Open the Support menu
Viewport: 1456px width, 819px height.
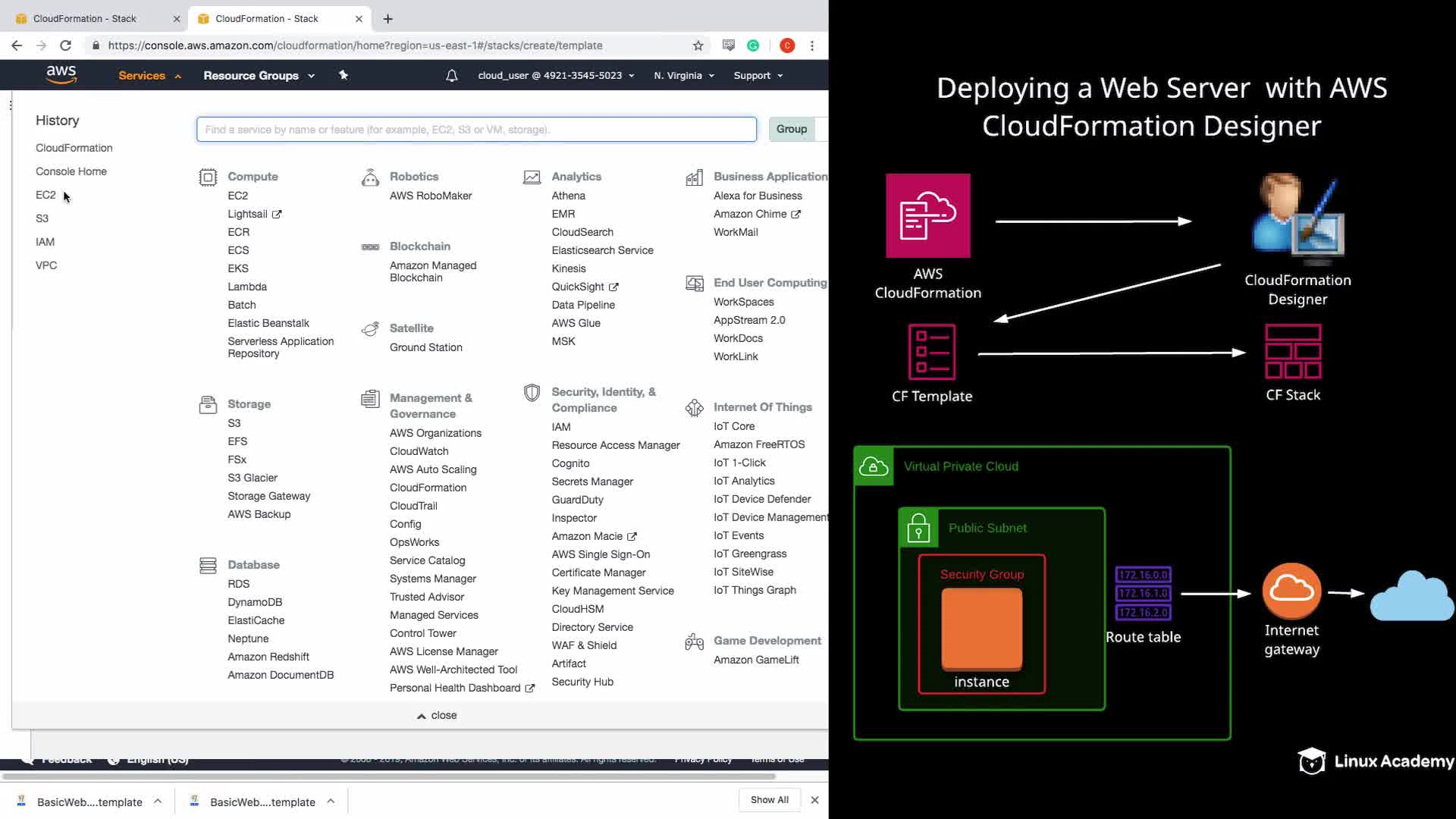(758, 75)
